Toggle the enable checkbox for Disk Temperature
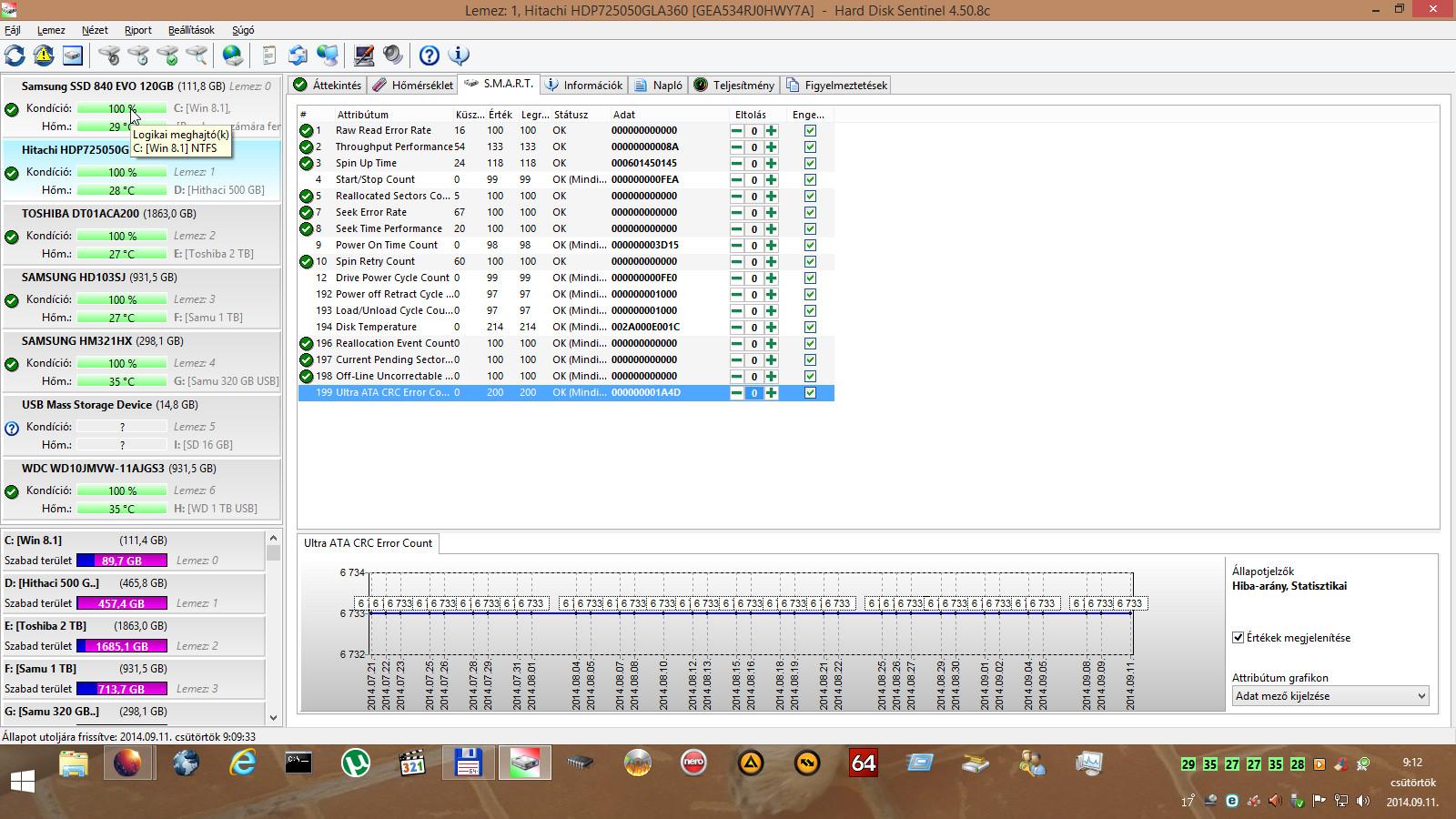 point(810,328)
